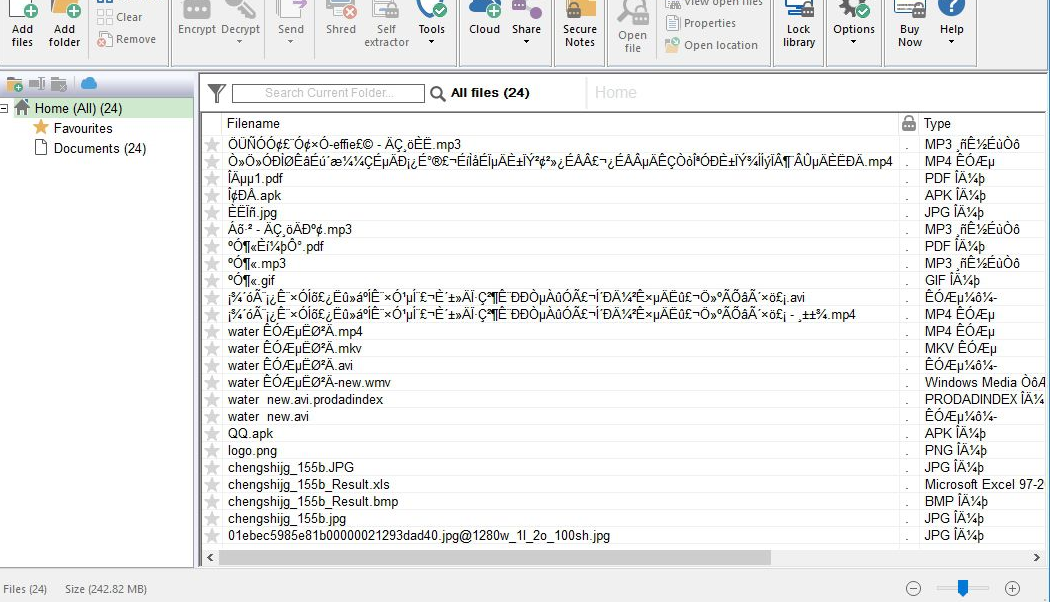
Task: Click the horizontal scrollbar thumb
Action: point(494,558)
